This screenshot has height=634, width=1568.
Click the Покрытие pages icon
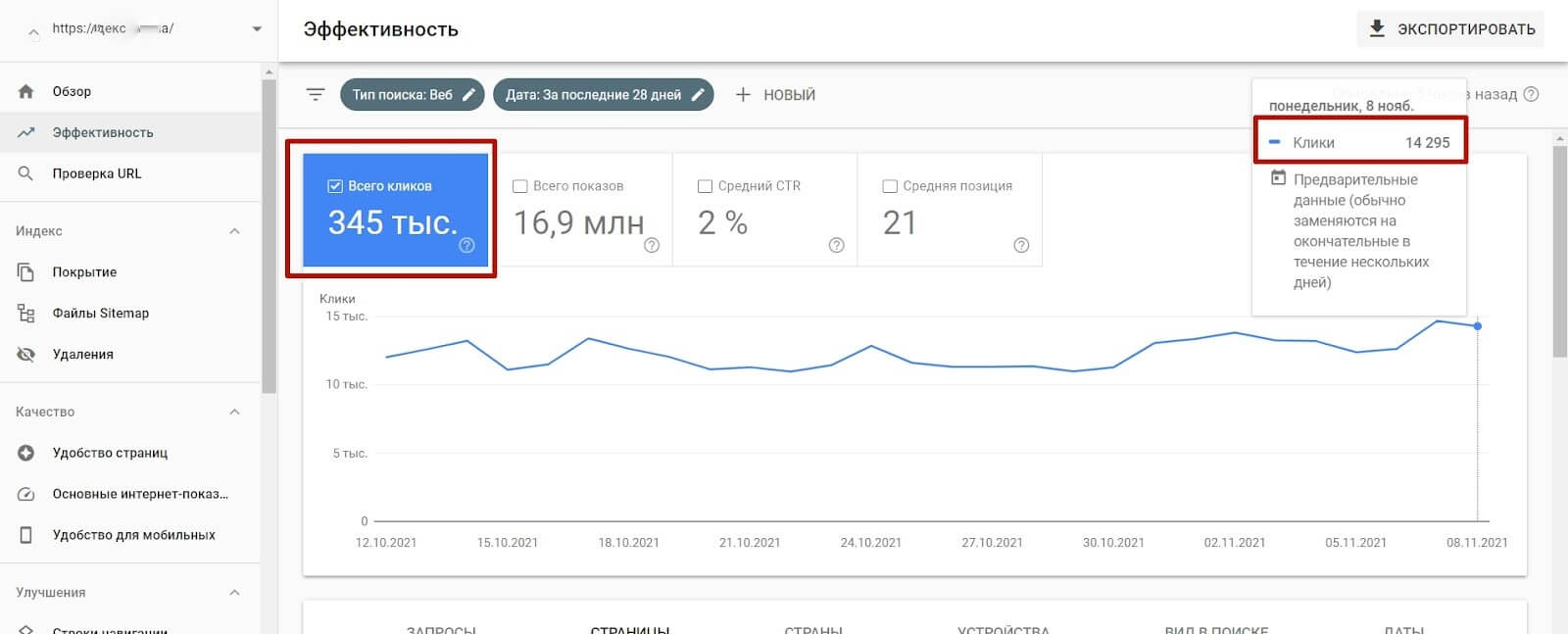26,272
